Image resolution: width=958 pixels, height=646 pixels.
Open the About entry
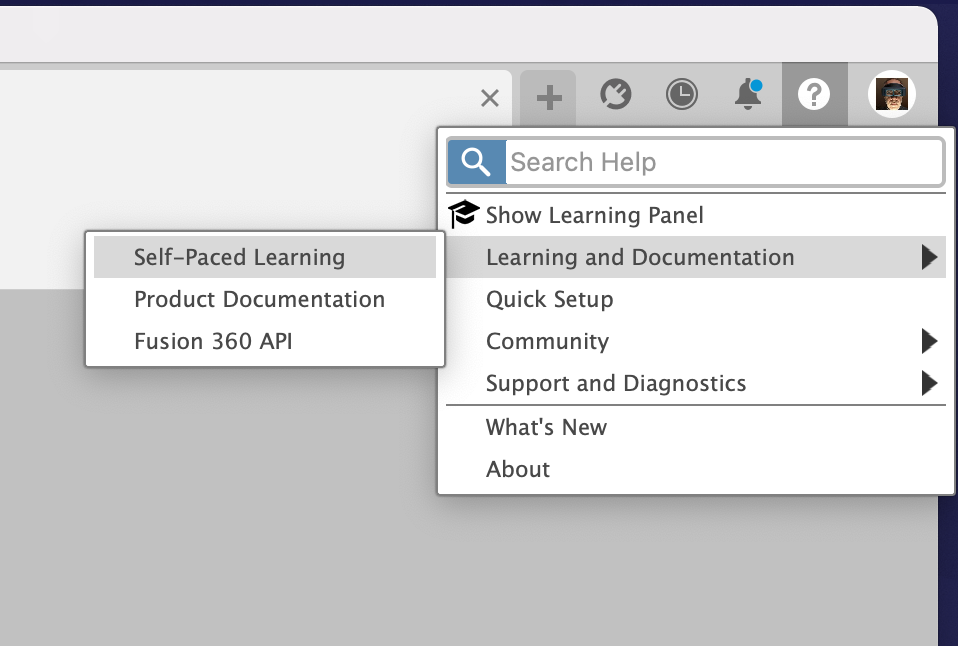coord(696,469)
